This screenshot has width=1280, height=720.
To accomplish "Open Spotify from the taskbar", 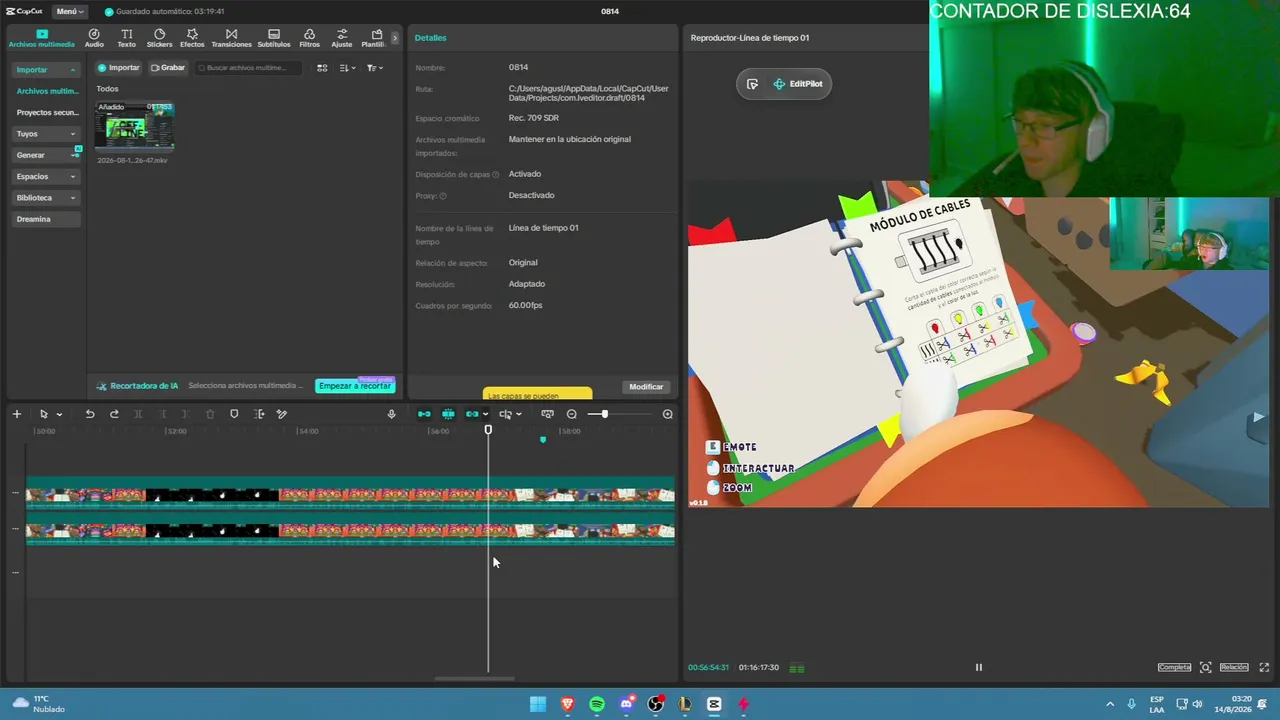I will [x=597, y=704].
